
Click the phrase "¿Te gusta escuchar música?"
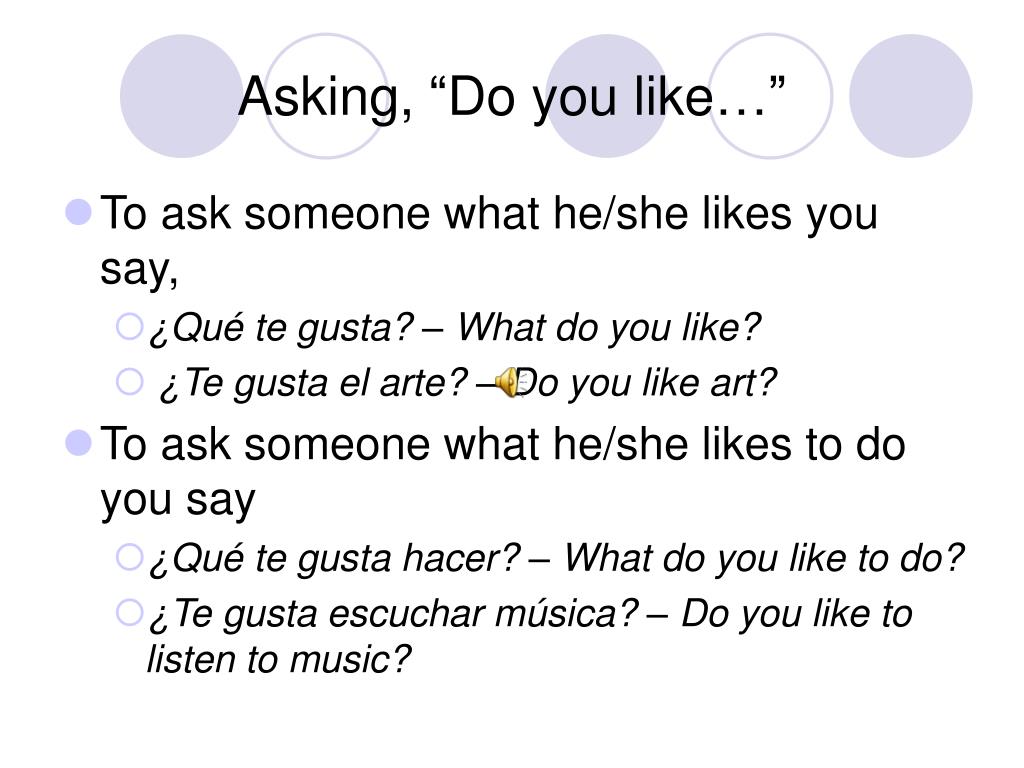[x=394, y=614]
